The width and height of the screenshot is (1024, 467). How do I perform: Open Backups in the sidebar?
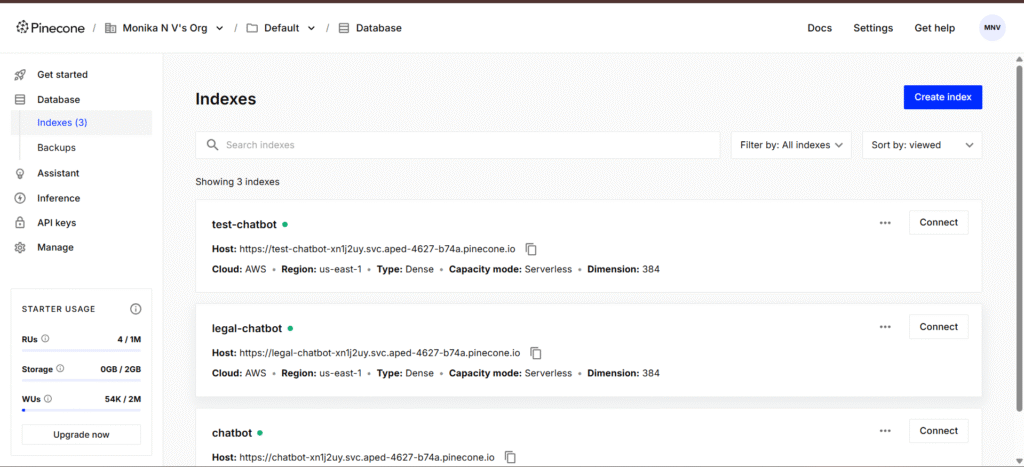point(56,148)
